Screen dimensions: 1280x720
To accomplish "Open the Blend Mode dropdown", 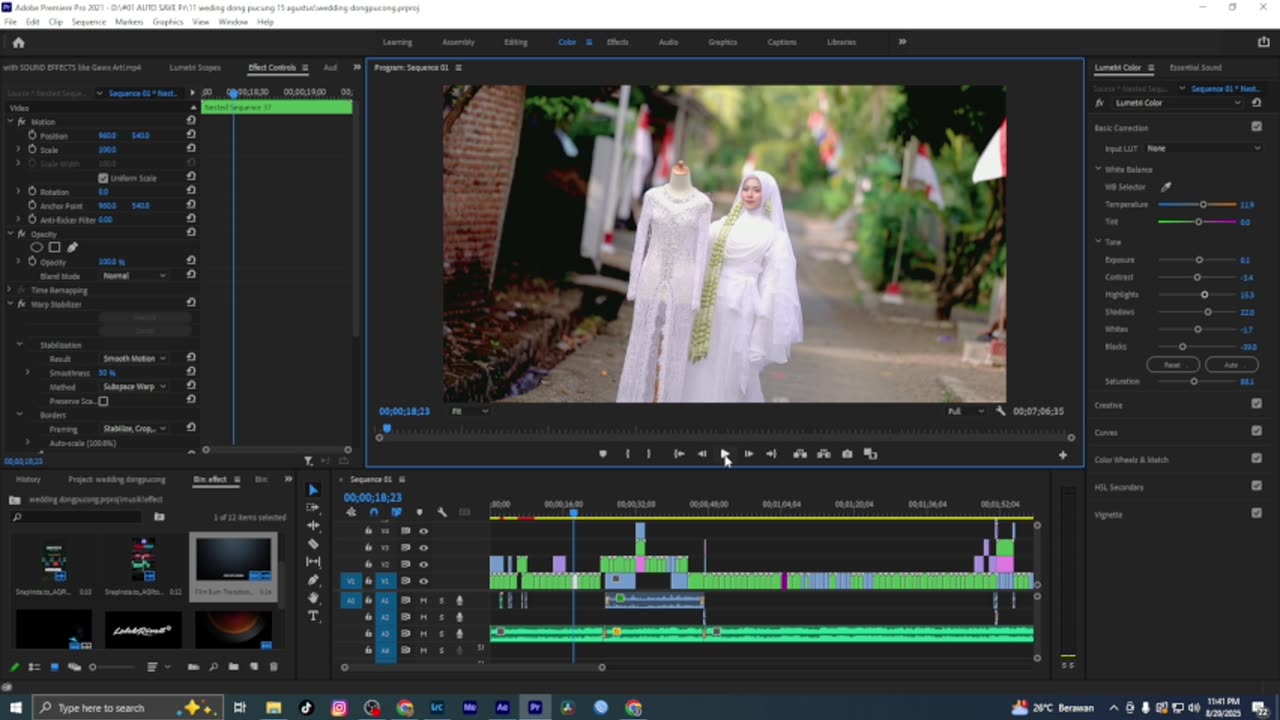I will pyautogui.click(x=134, y=275).
